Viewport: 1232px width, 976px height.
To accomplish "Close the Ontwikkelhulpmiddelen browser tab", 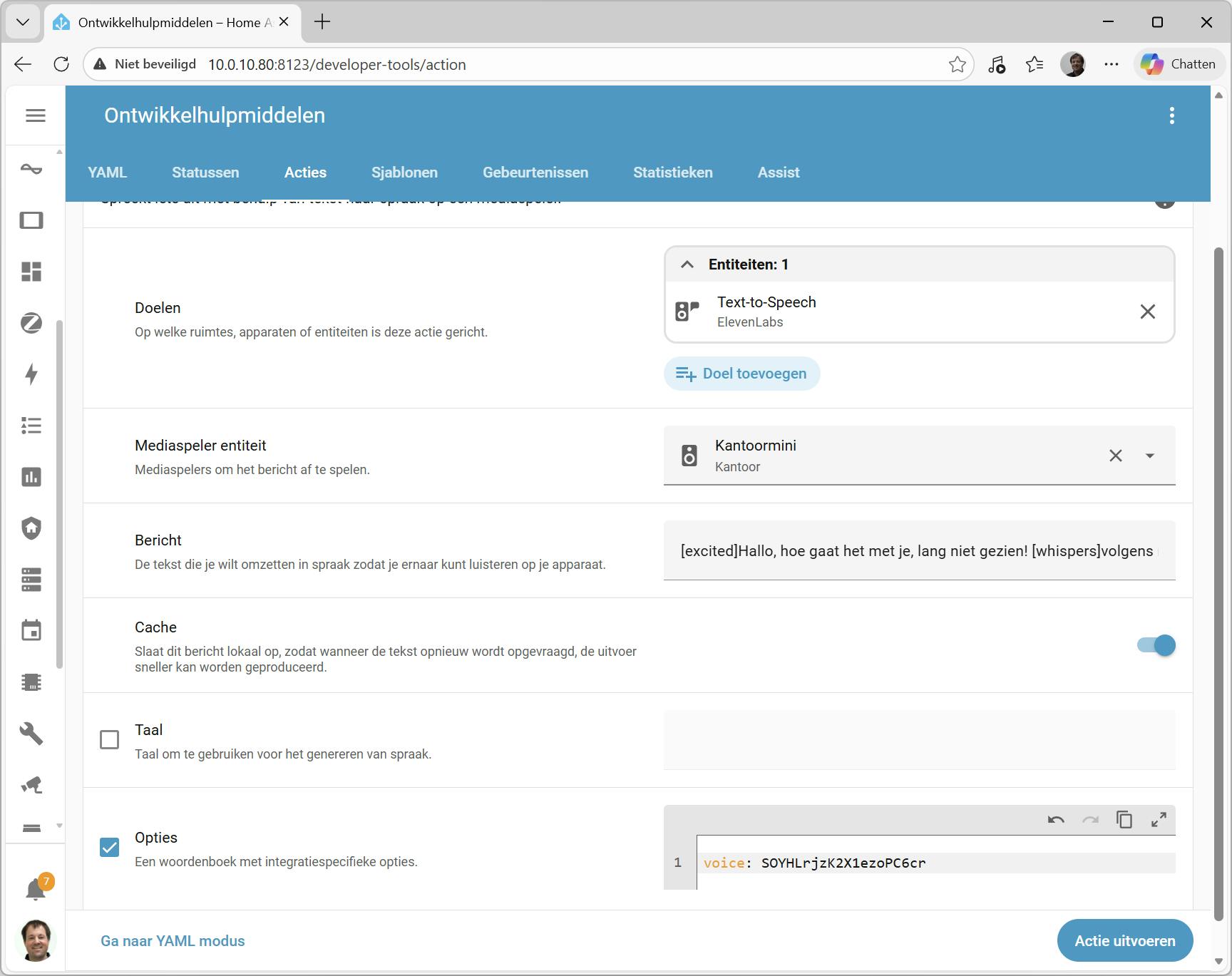I will coord(284,22).
